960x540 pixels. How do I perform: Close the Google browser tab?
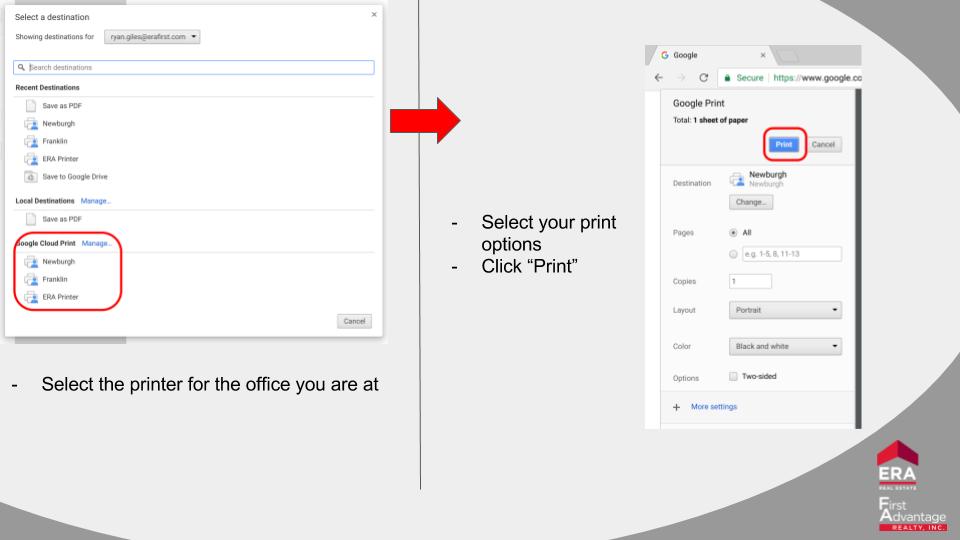pos(763,55)
